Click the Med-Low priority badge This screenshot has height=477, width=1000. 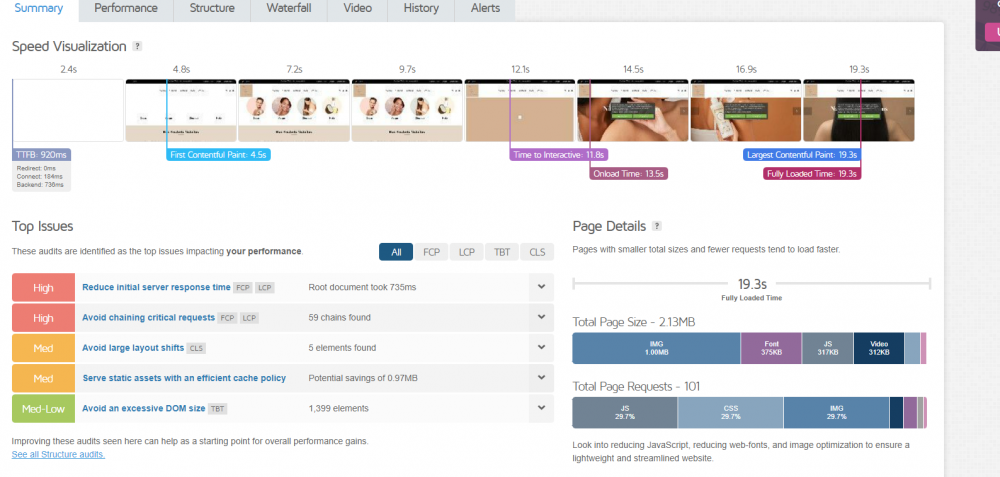pyautogui.click(x=43, y=409)
